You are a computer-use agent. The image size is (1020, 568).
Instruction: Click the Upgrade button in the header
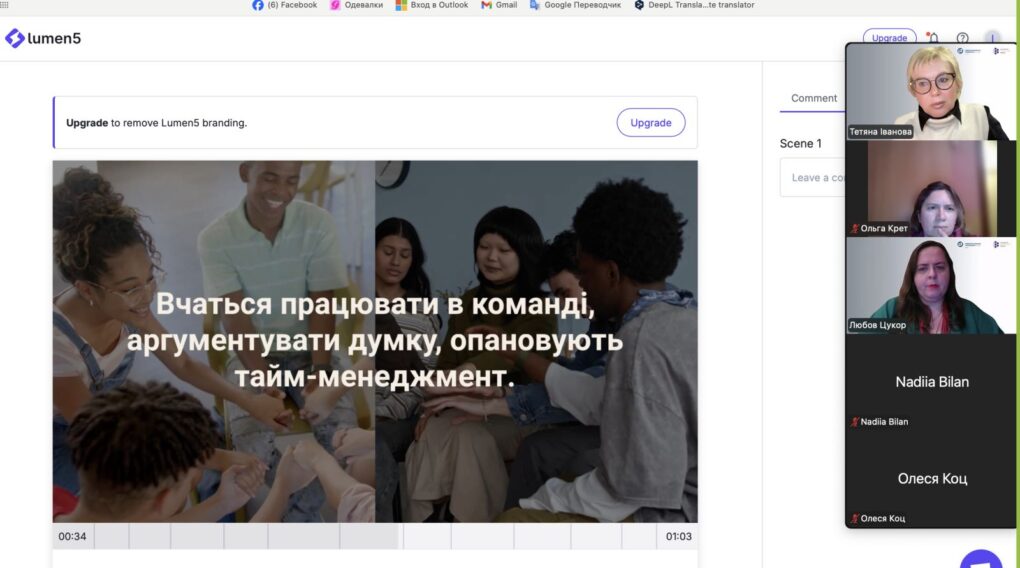tap(889, 38)
